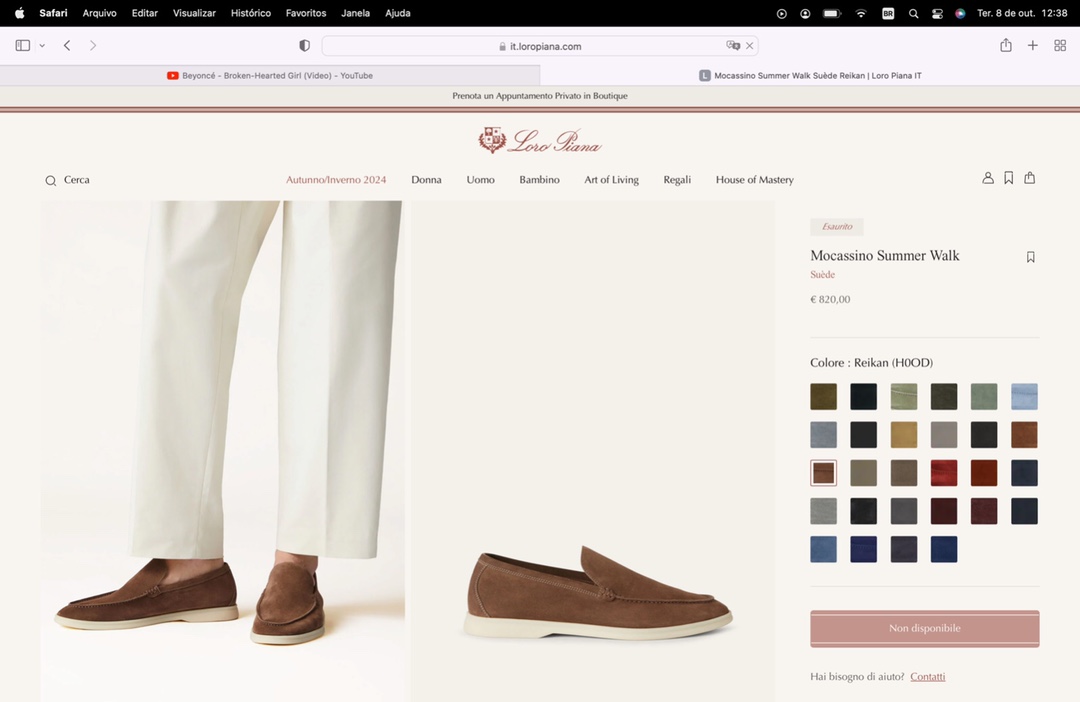1080x702 pixels.
Task: Open macOS Control Center toggles
Action: coord(937,13)
